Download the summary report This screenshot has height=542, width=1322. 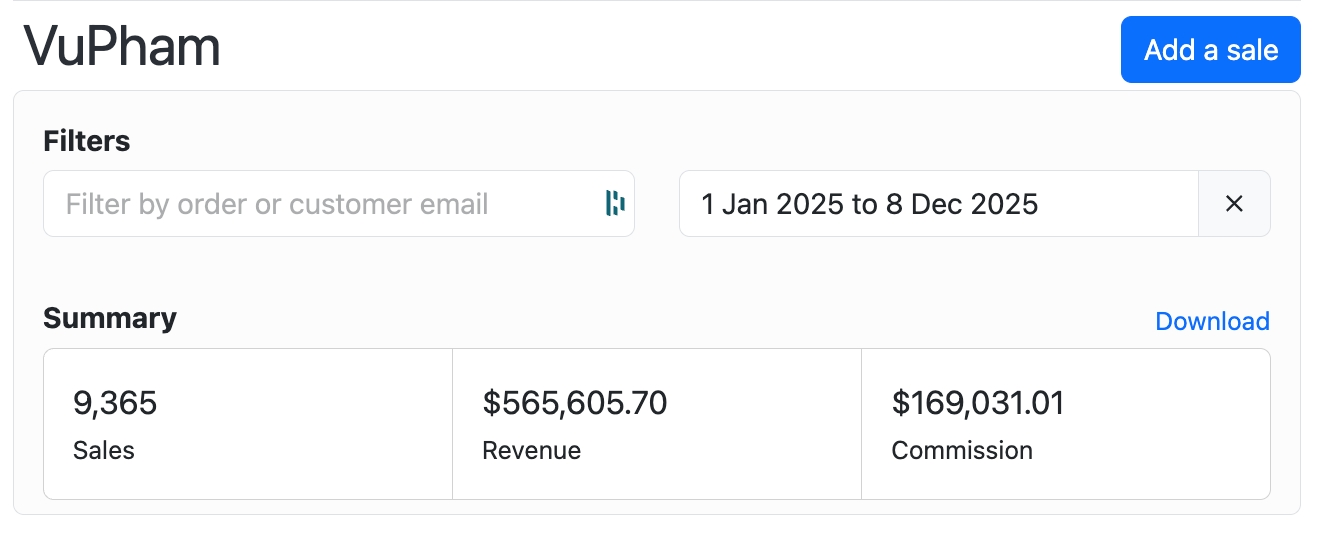click(1212, 321)
